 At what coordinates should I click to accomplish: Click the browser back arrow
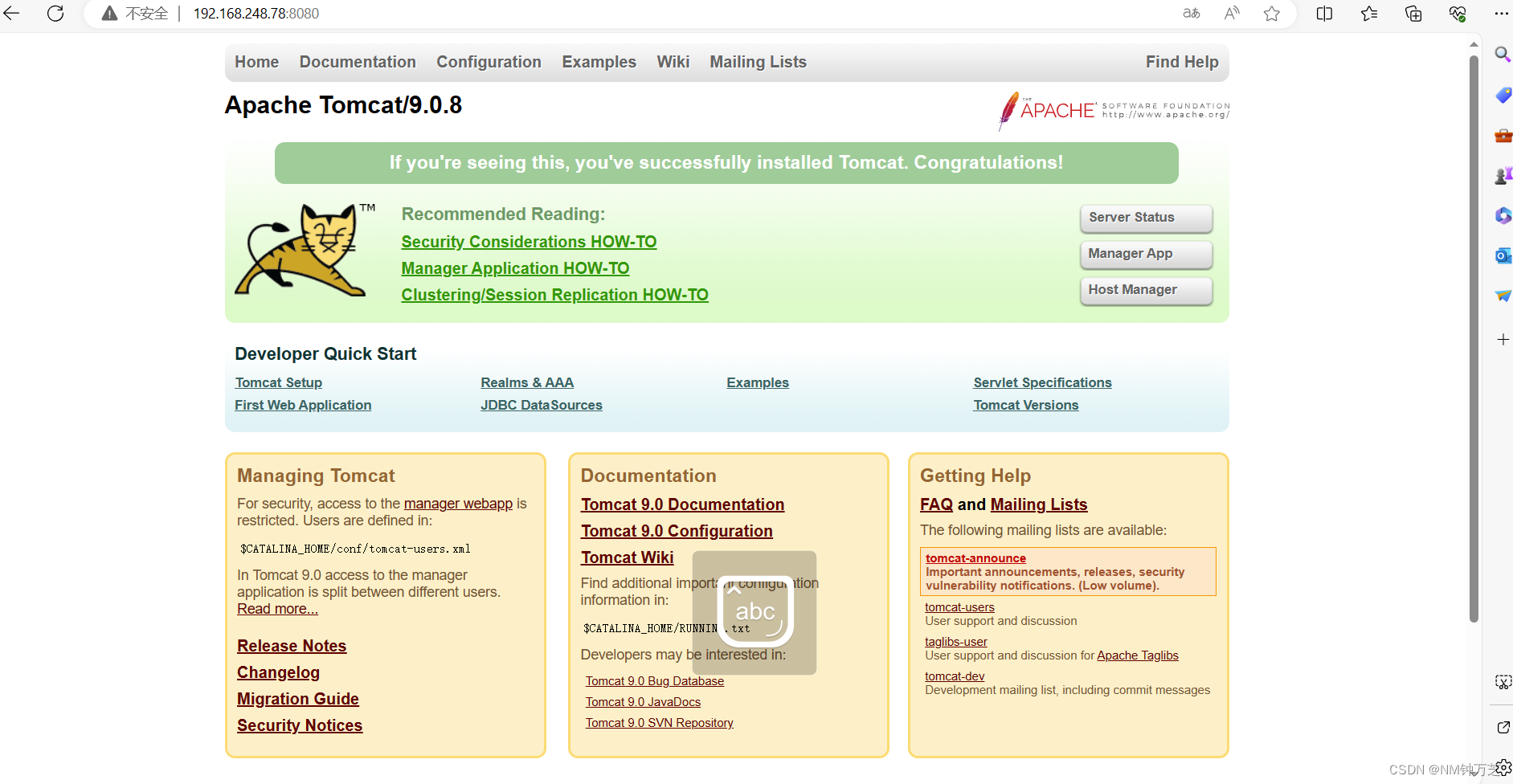[x=11, y=14]
